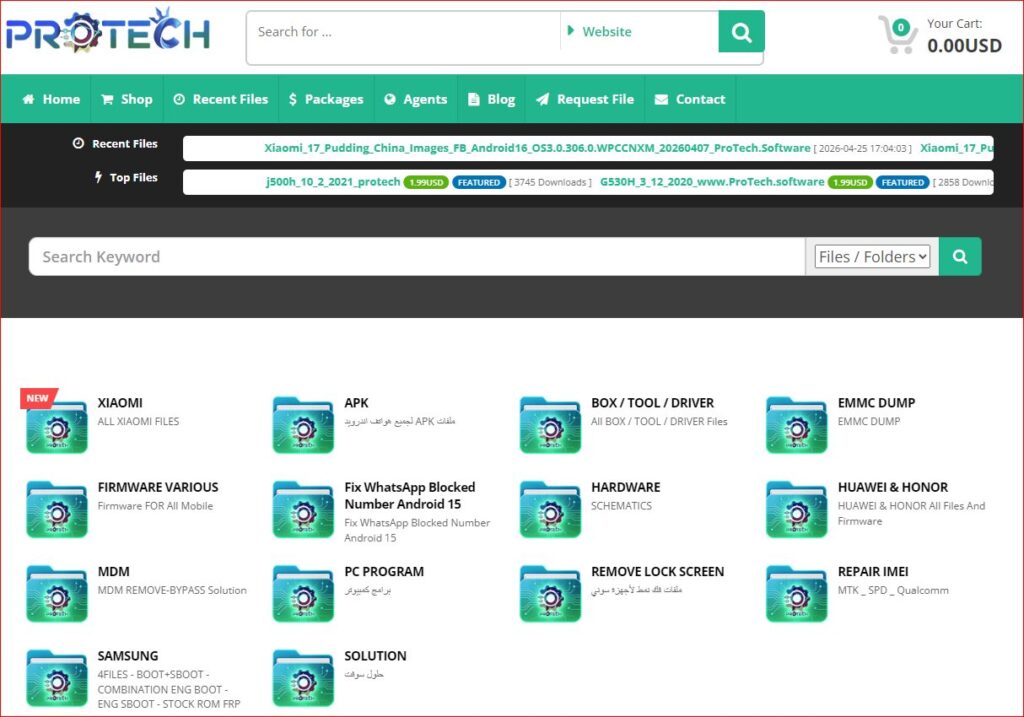Click the APK folder icon

pos(303,426)
